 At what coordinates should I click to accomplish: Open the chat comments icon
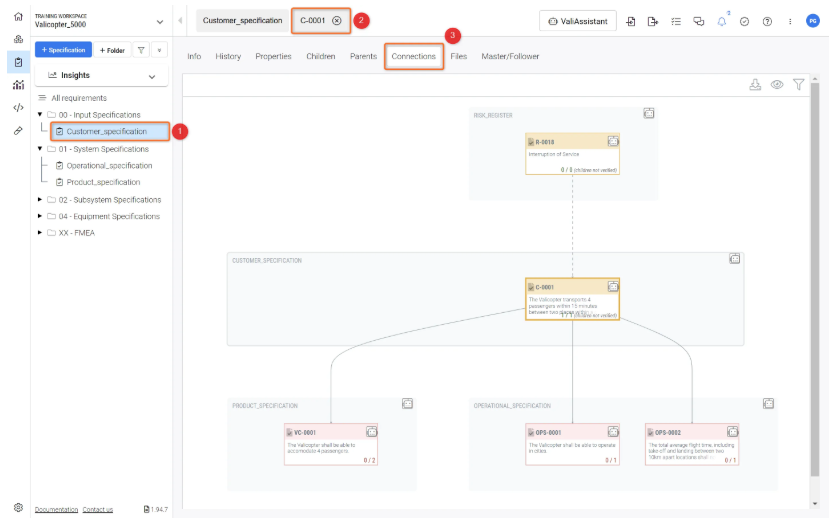(x=698, y=21)
